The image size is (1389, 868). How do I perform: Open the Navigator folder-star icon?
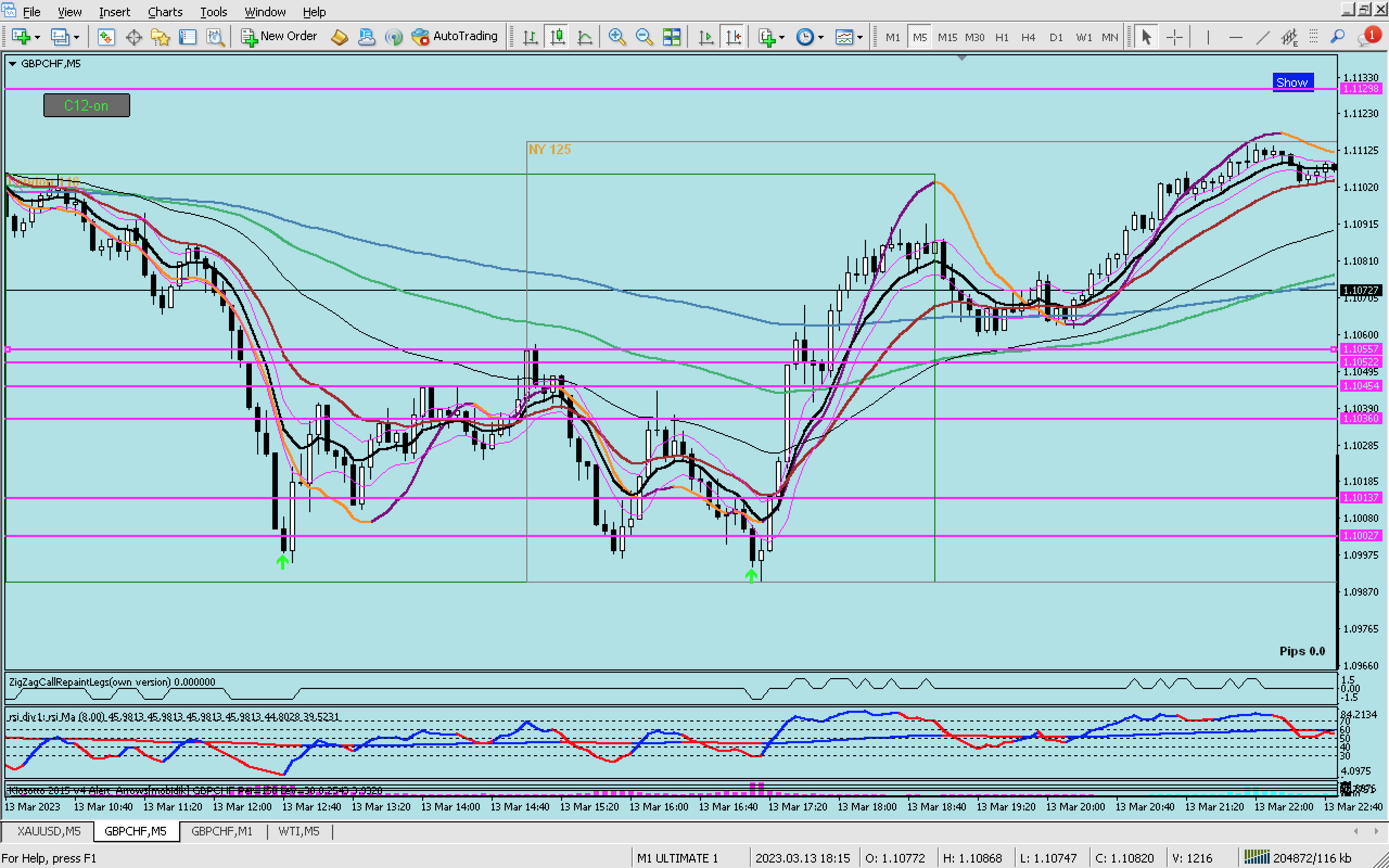160,37
